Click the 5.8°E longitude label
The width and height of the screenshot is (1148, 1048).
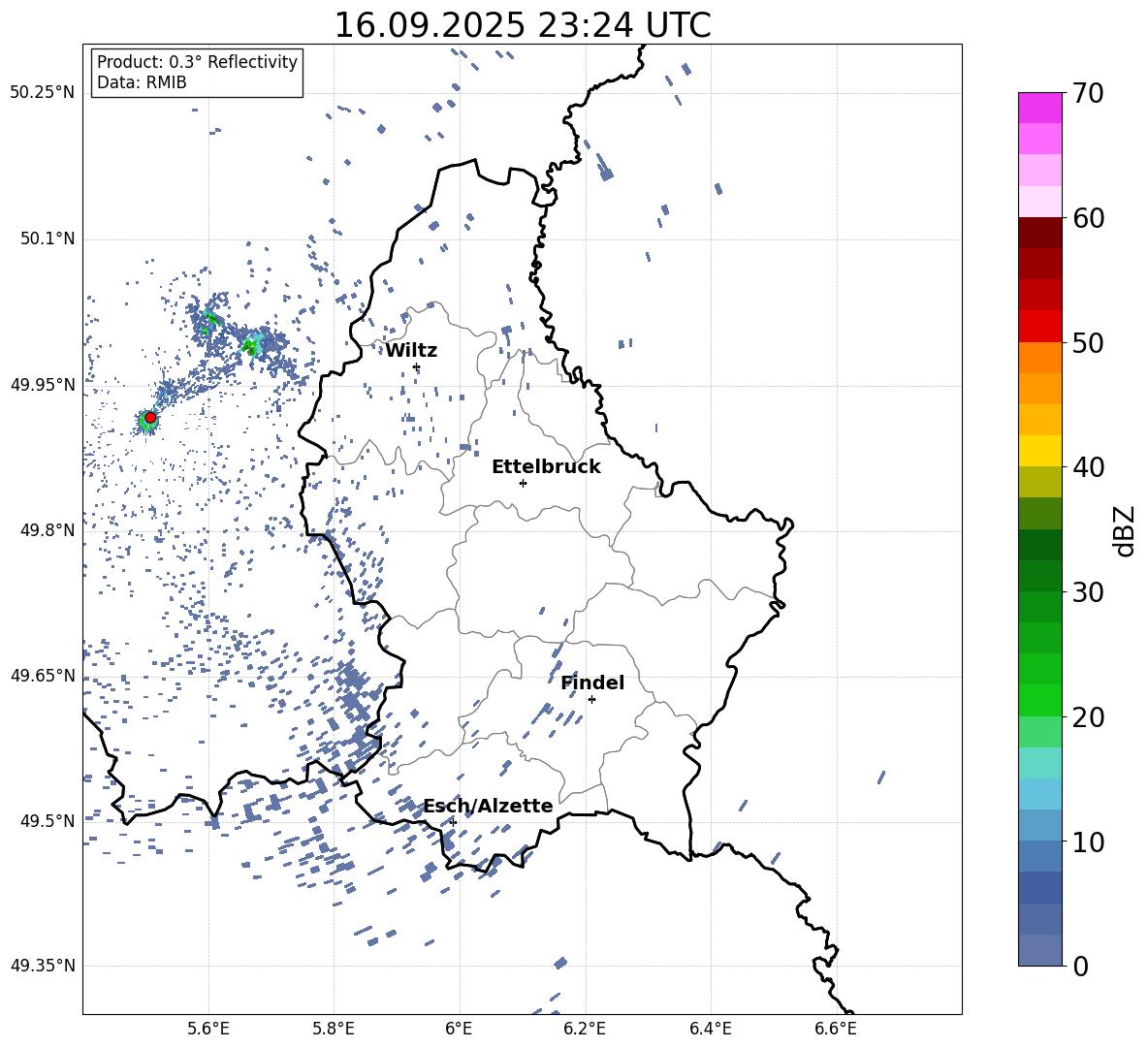[x=334, y=1029]
